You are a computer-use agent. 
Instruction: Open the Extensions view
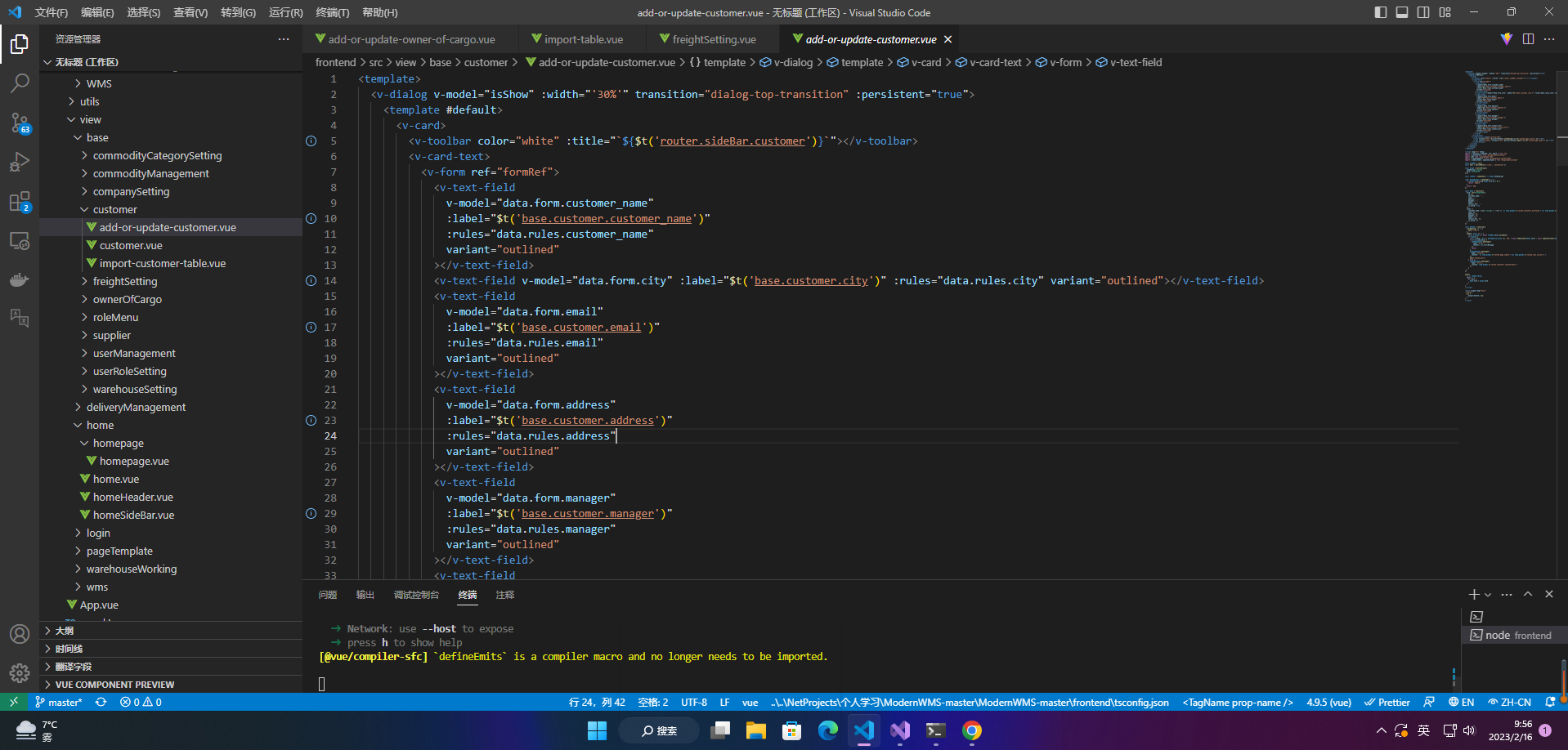[20, 202]
